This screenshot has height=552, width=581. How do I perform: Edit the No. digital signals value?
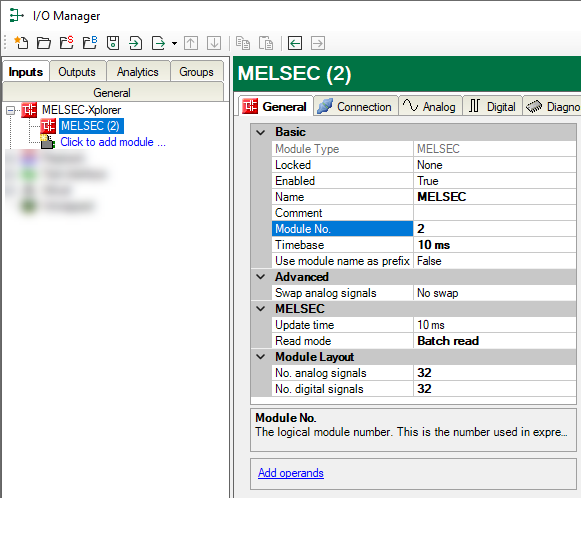495,389
